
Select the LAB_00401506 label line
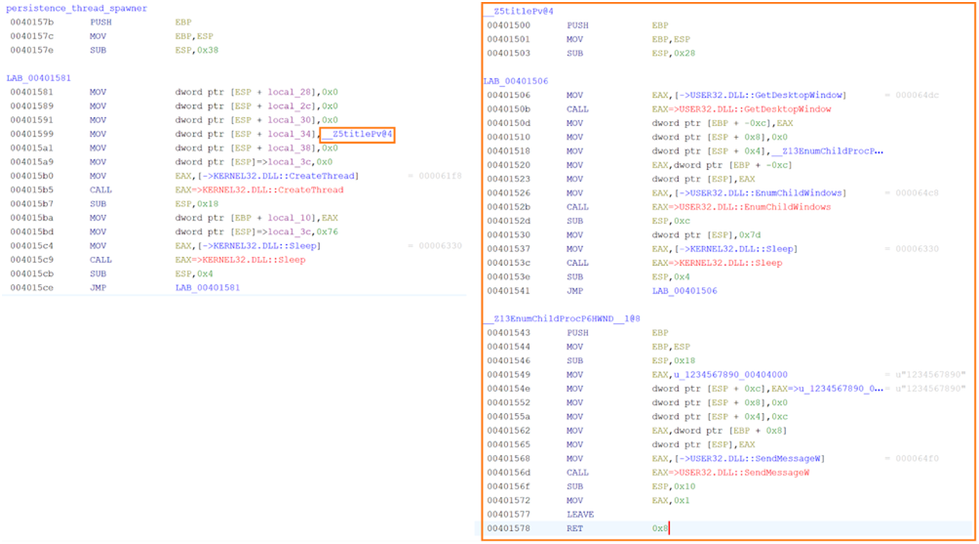click(516, 81)
